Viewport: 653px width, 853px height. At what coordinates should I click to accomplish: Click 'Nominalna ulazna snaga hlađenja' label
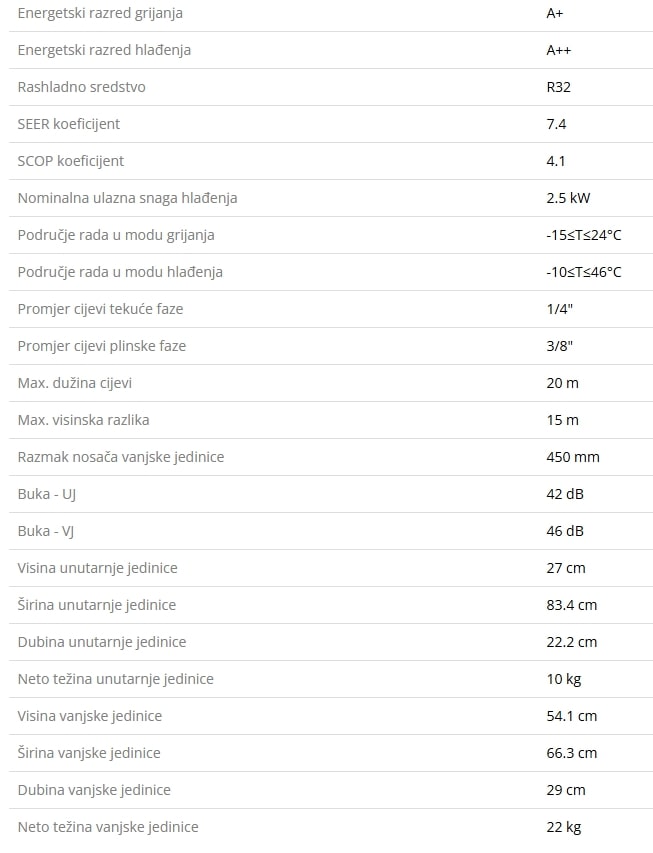point(127,198)
